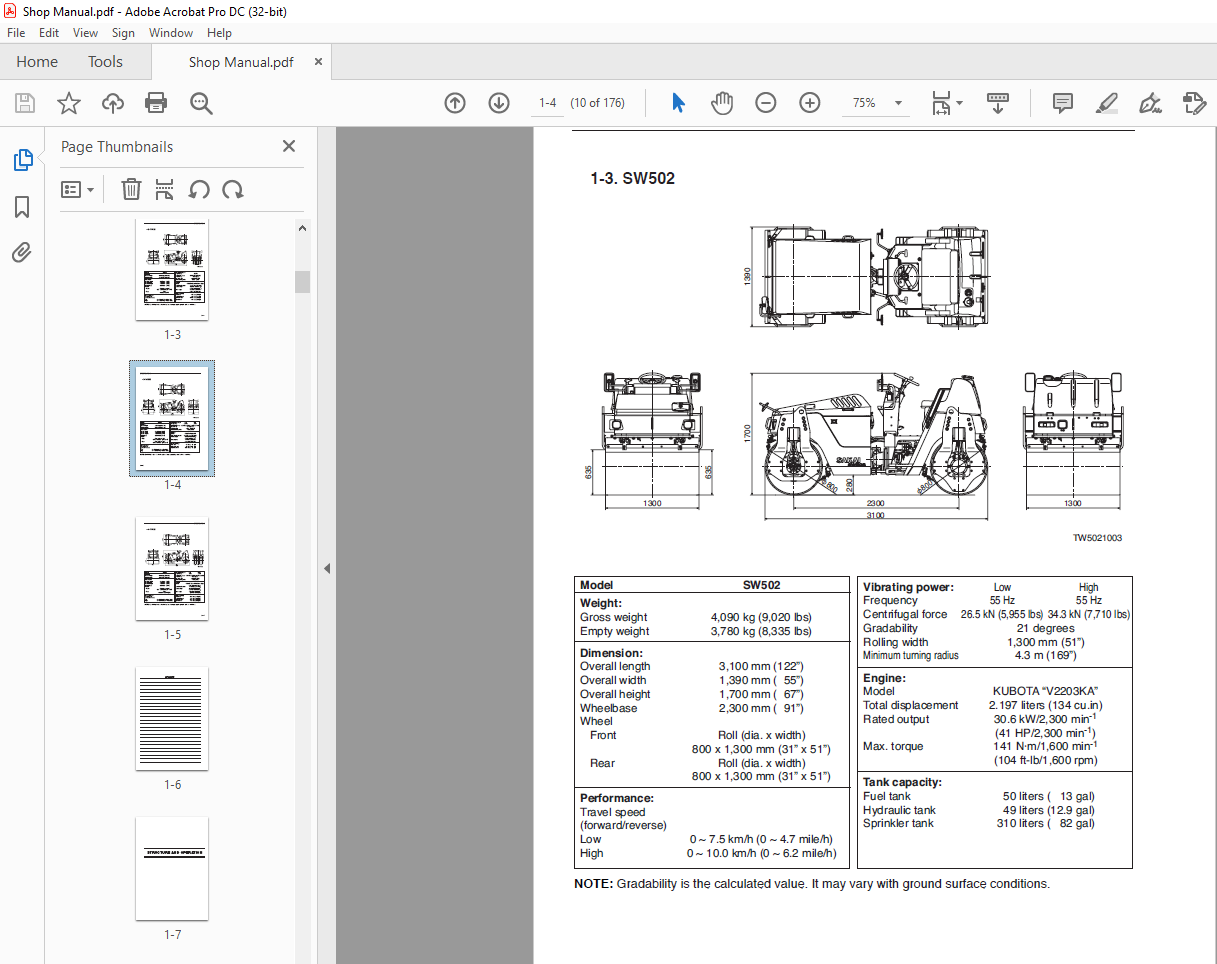Select the Highlight text tool
Viewport: 1217px width, 964px height.
click(1106, 103)
